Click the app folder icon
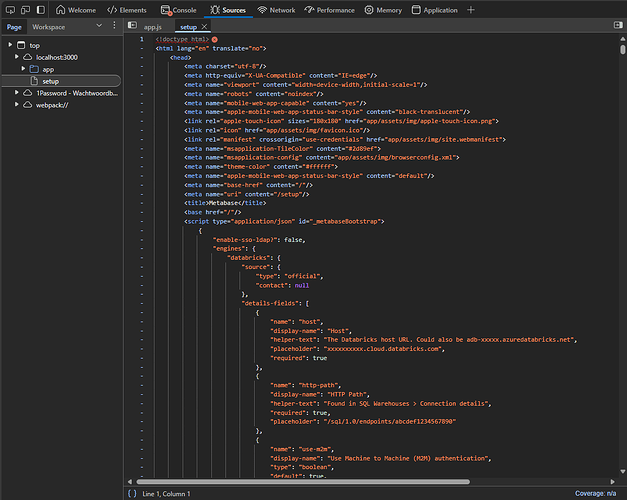Screen dimensions: 627x500 tap(34, 69)
